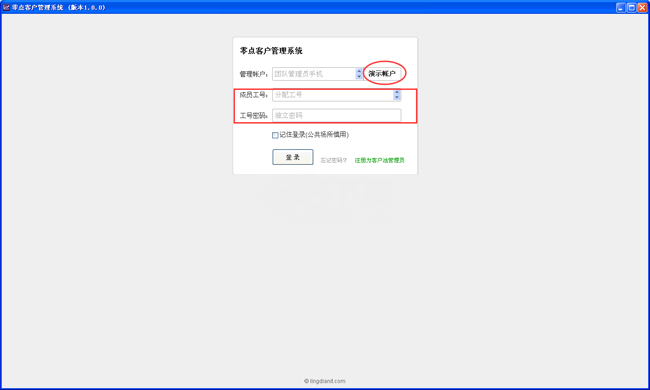
Task: Click the app icon in title bar
Action: click(6, 7)
